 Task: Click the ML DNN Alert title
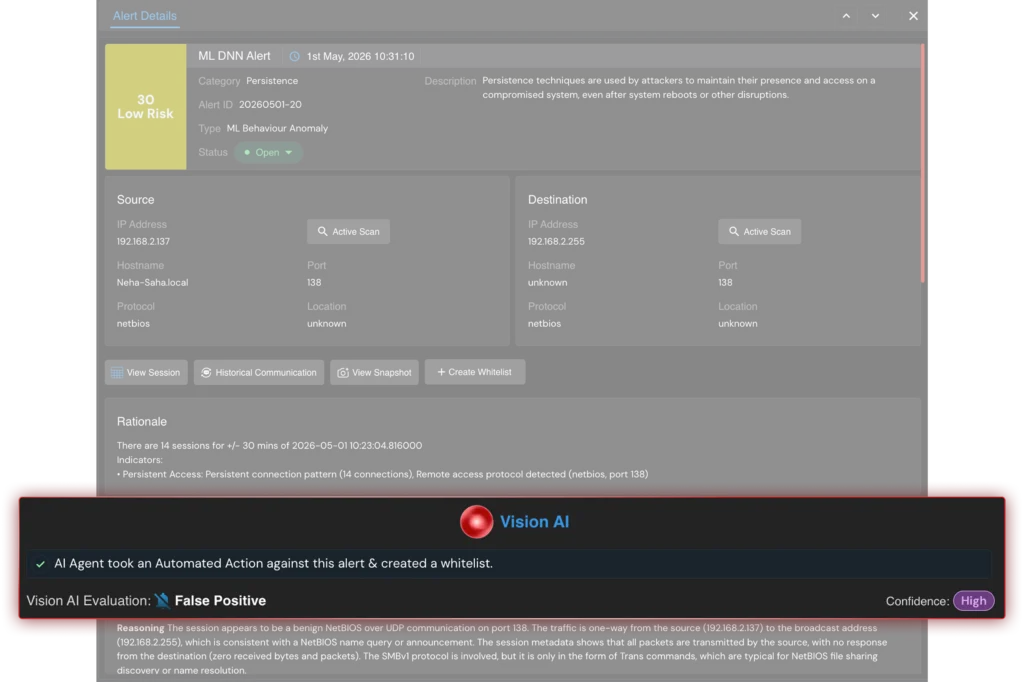pyautogui.click(x=234, y=56)
